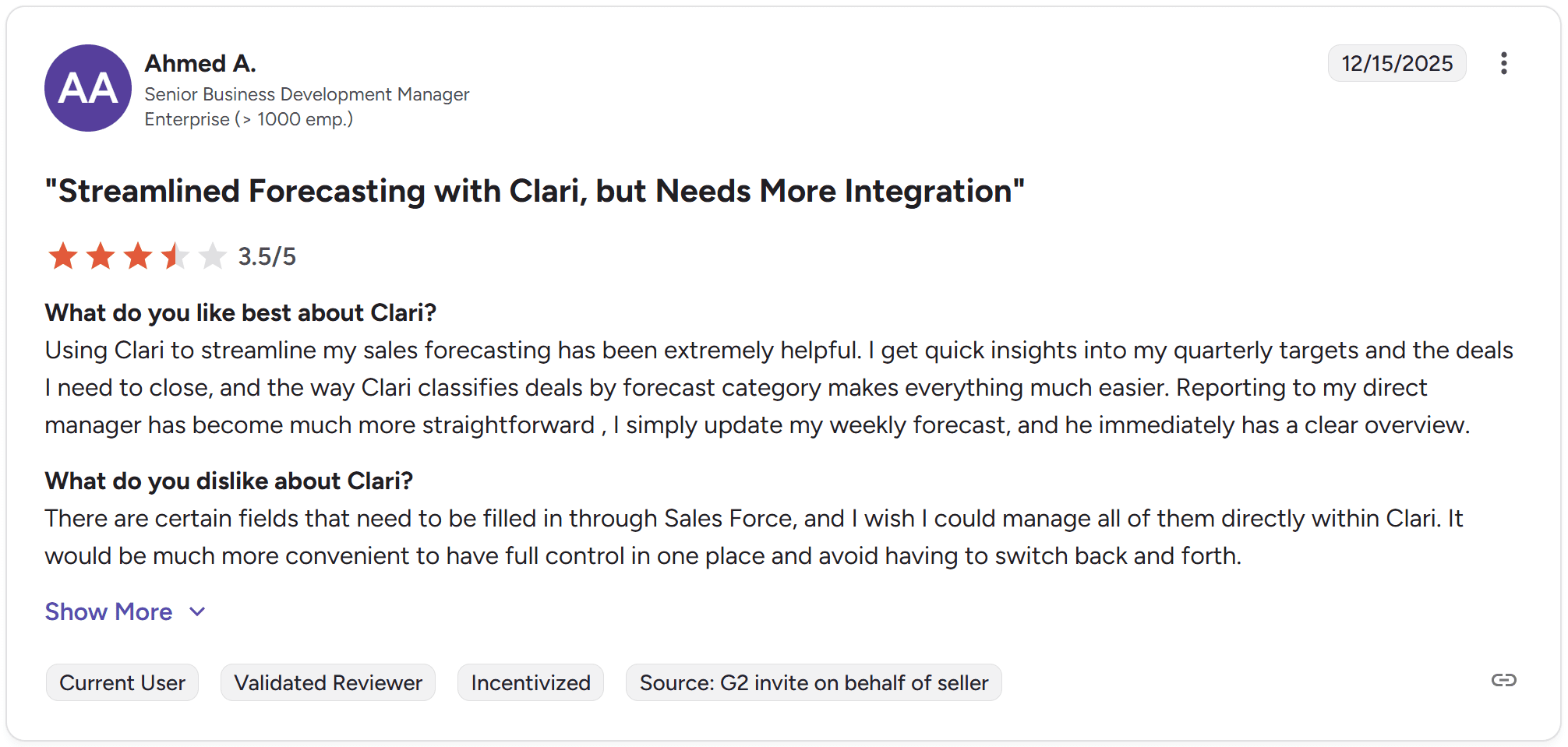Select the Current User tag

coord(122,682)
